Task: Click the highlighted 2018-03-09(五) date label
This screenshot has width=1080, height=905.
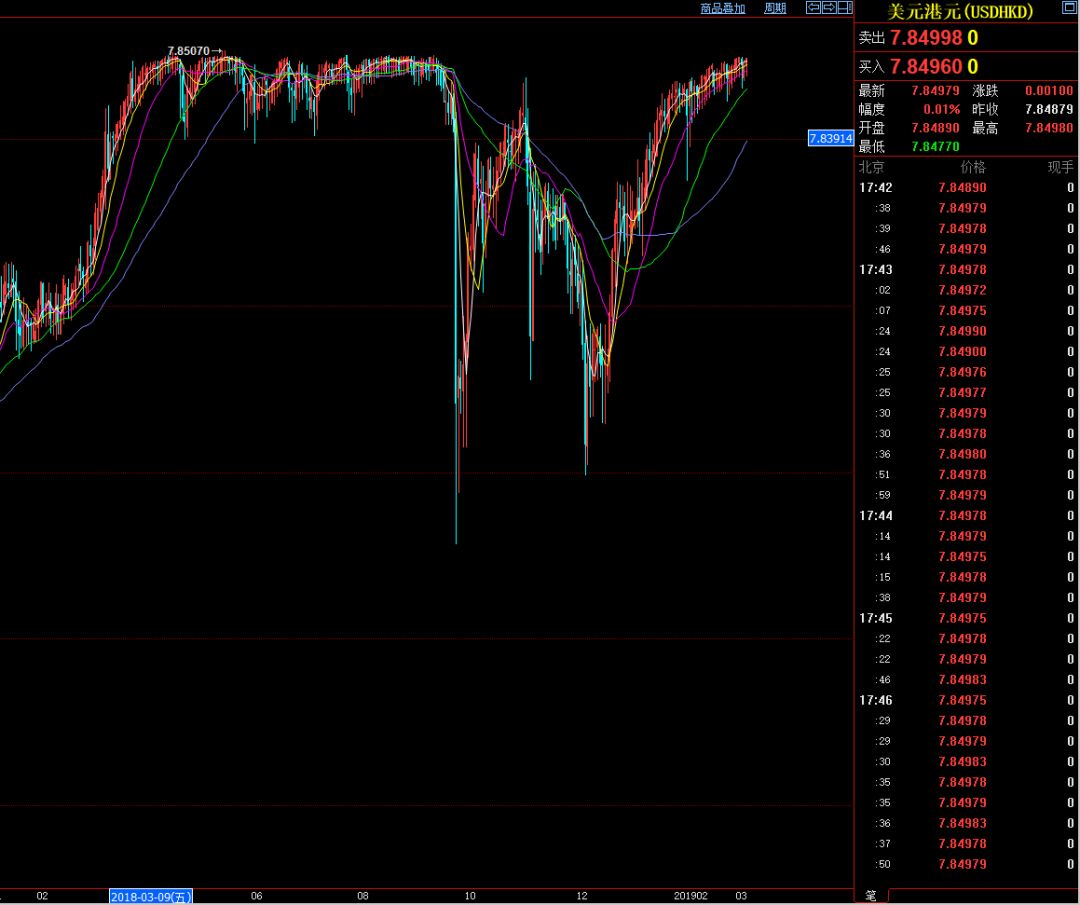Action: coord(151,896)
